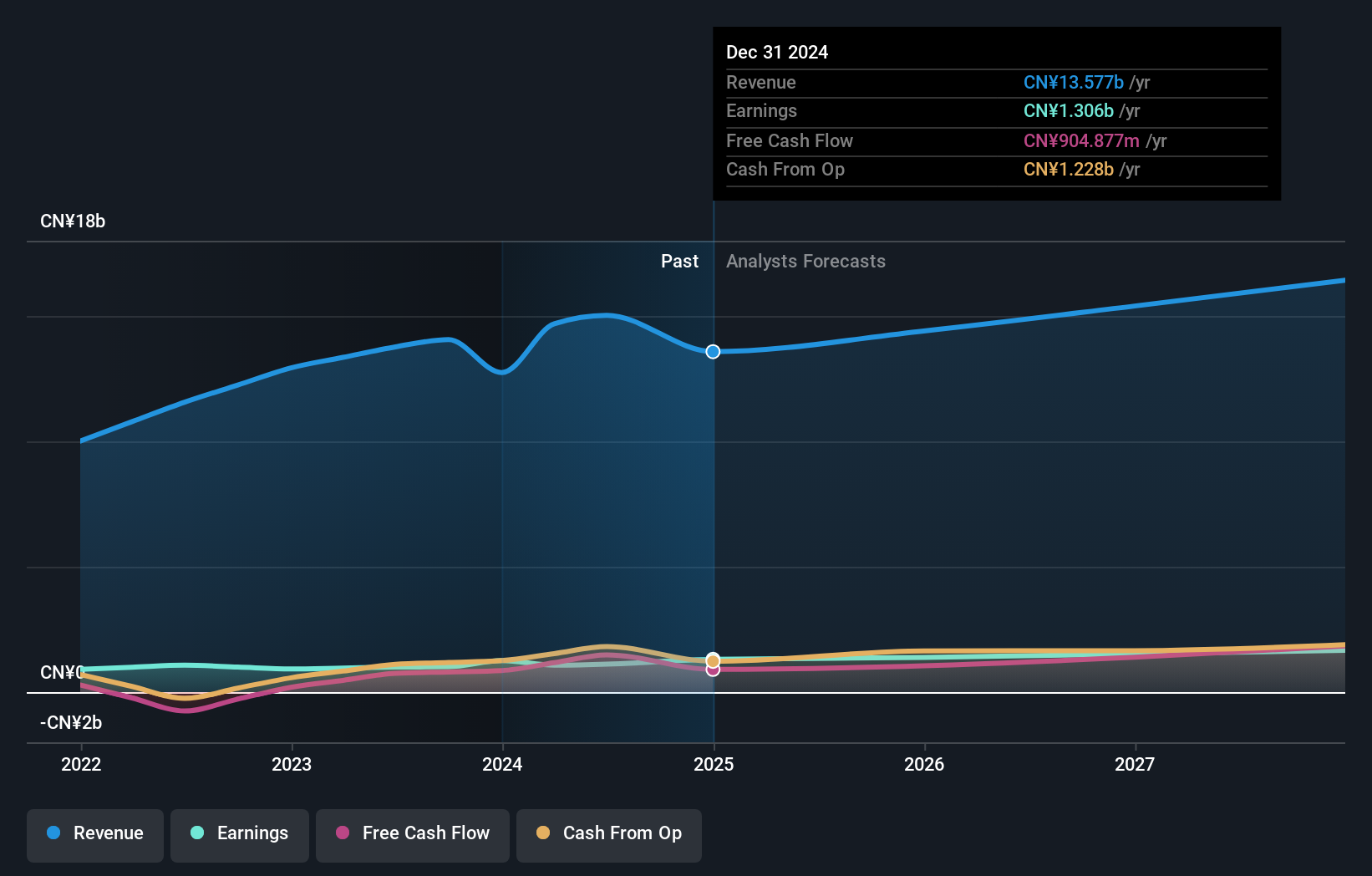Click the orange Cash From Op legend dot
The image size is (1372, 876).
point(543,833)
